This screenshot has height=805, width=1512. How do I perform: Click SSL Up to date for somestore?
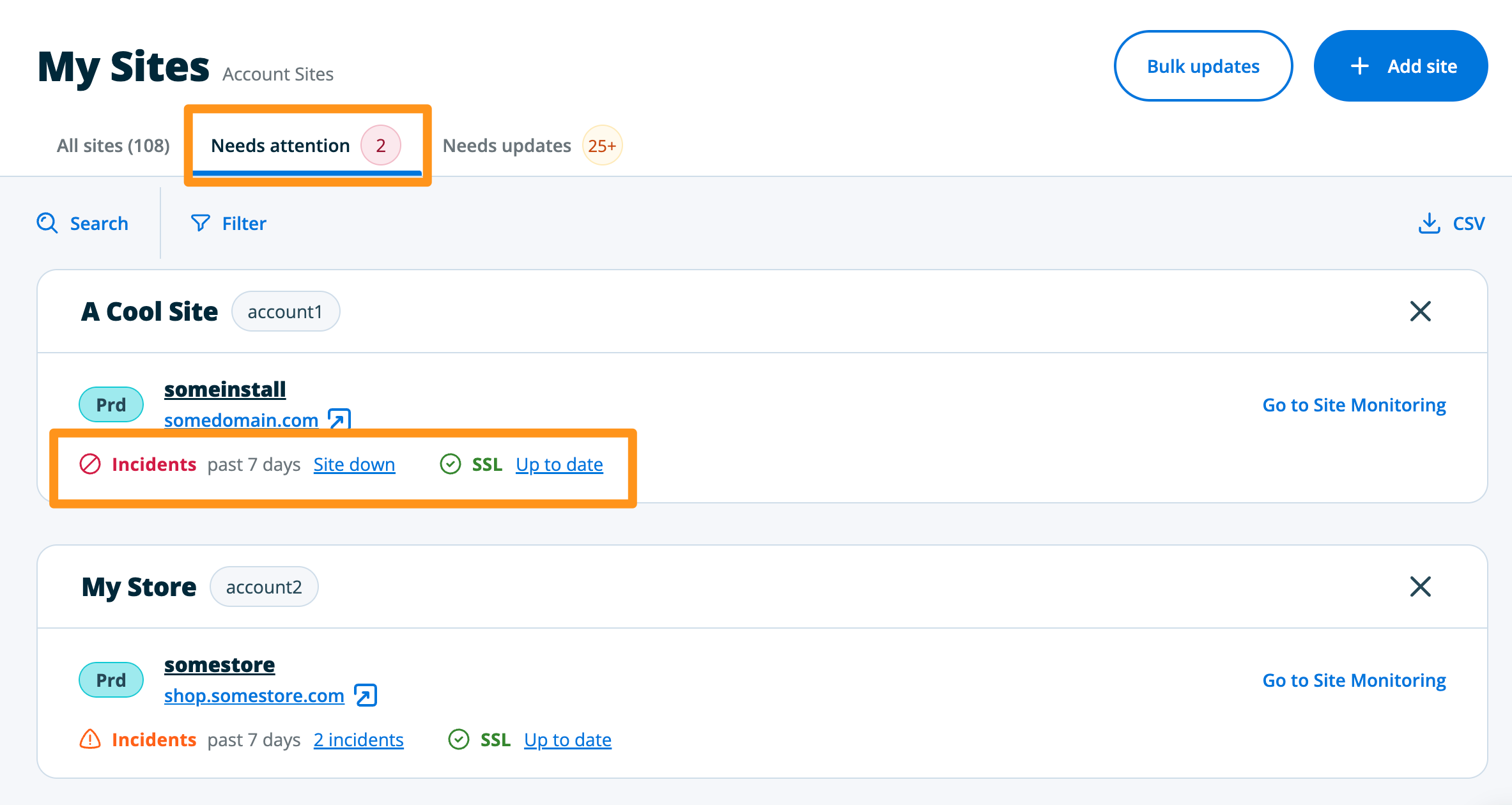[x=567, y=740]
